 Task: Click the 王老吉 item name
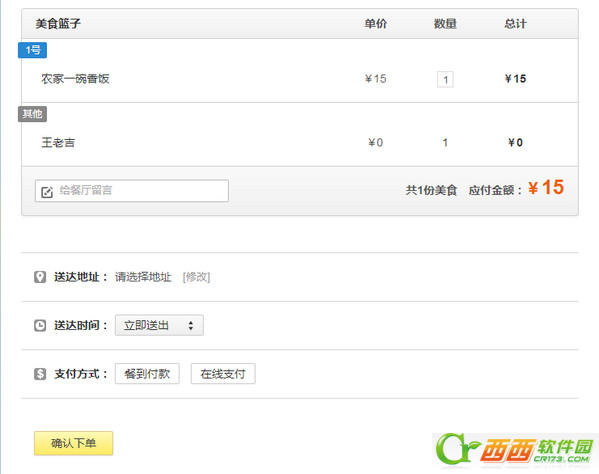coord(58,142)
